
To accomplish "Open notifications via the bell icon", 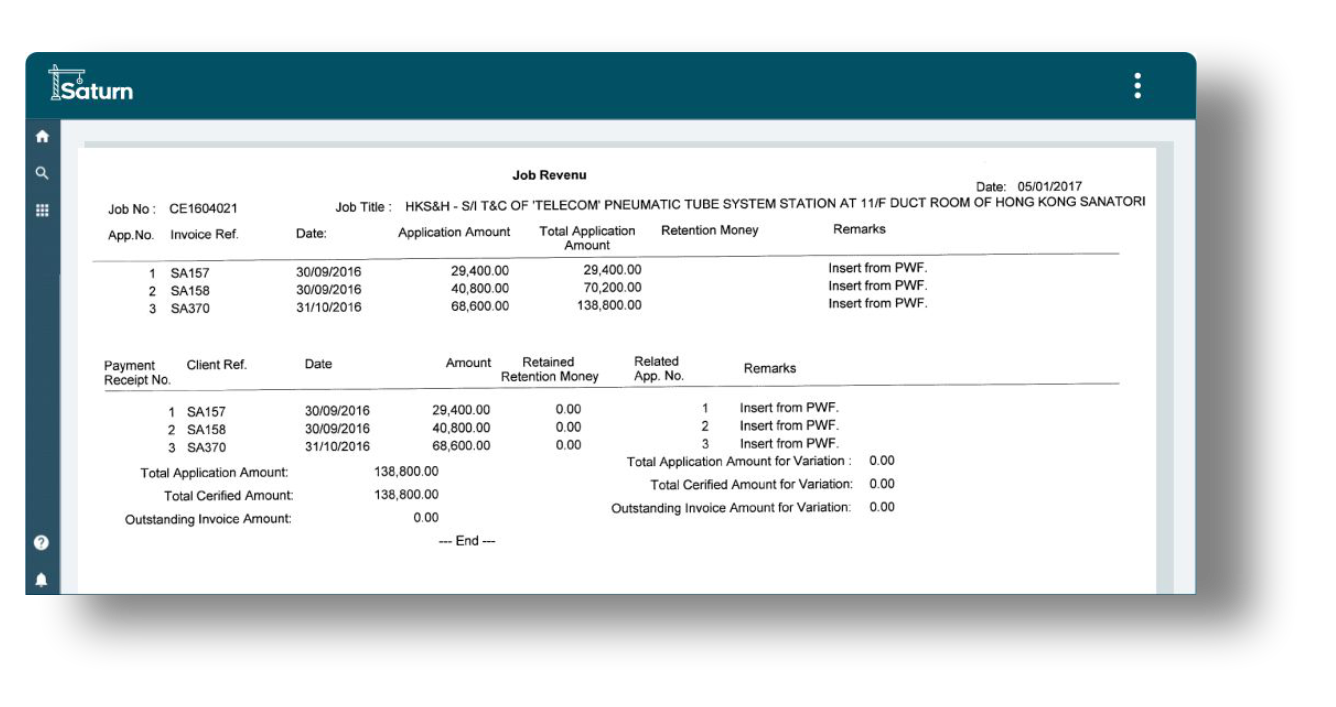I will pyautogui.click(x=40, y=577).
